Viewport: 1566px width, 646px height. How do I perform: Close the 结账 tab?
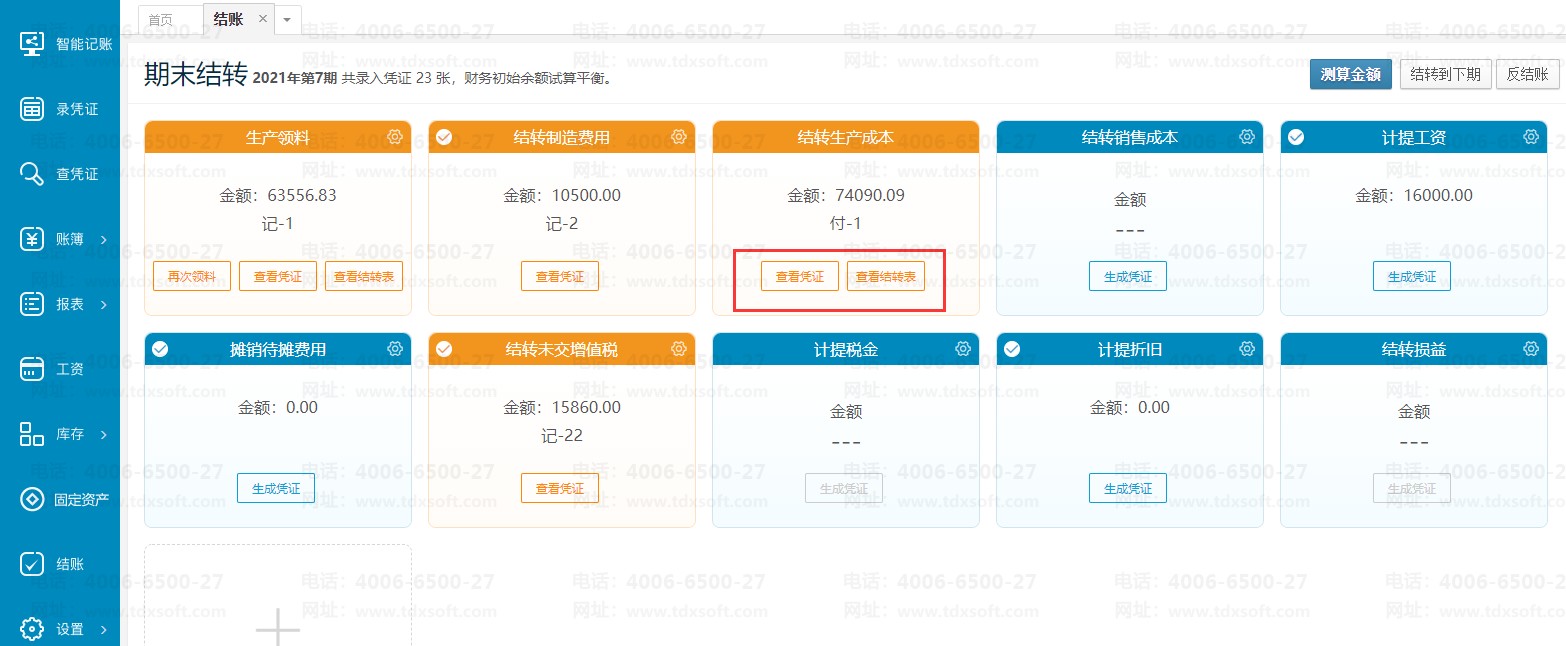(262, 19)
